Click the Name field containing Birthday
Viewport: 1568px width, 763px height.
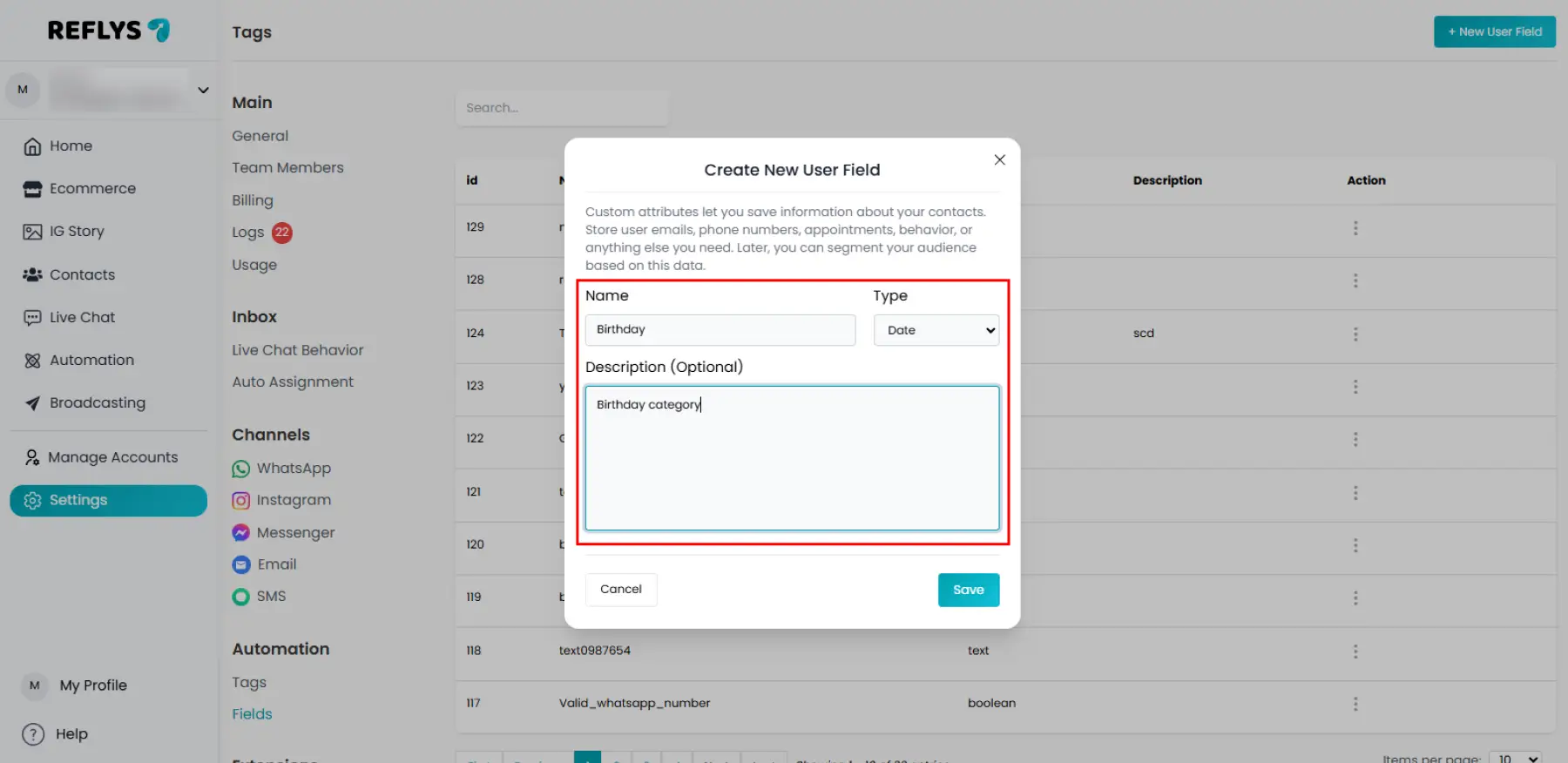720,330
